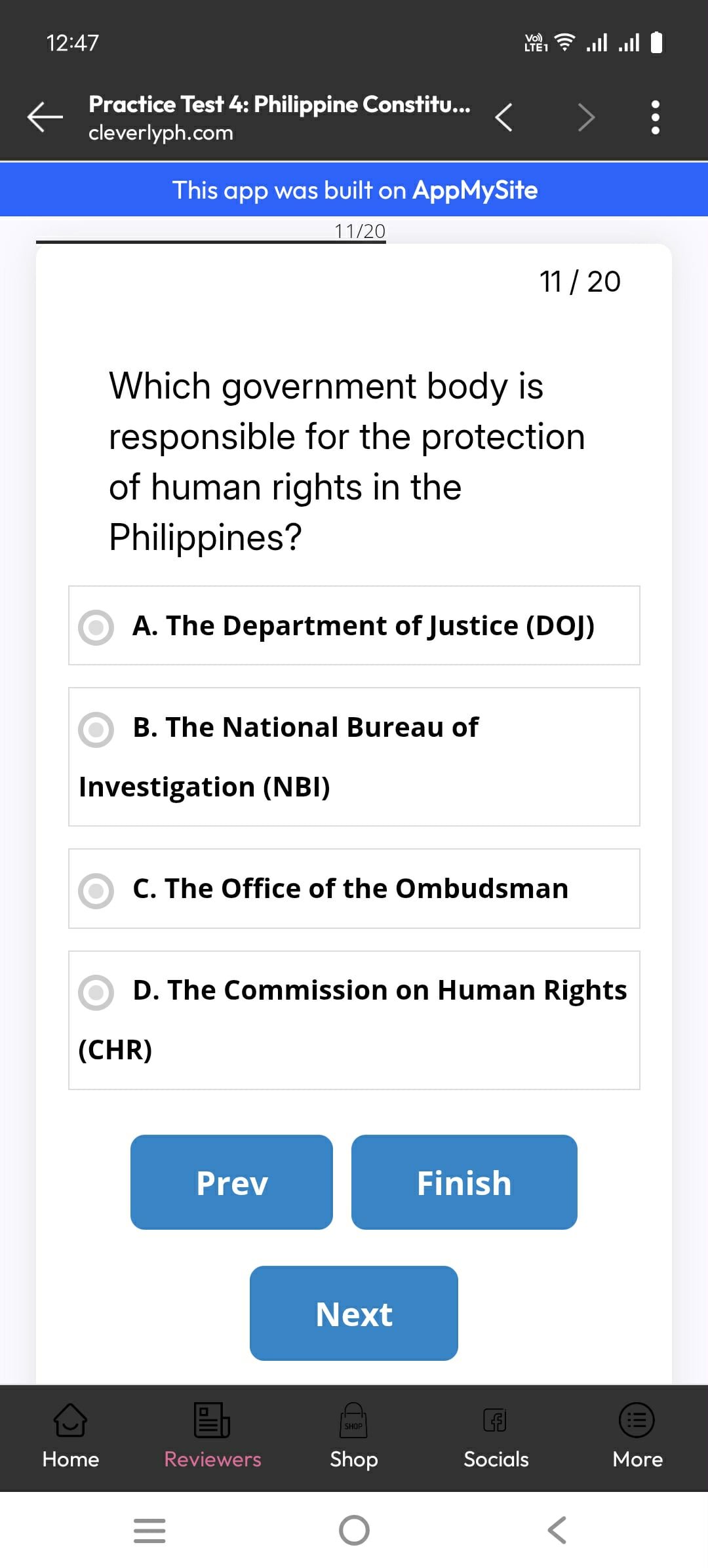Tap the forward page chevron
Screen dimensions: 708x1568
pyautogui.click(x=586, y=117)
